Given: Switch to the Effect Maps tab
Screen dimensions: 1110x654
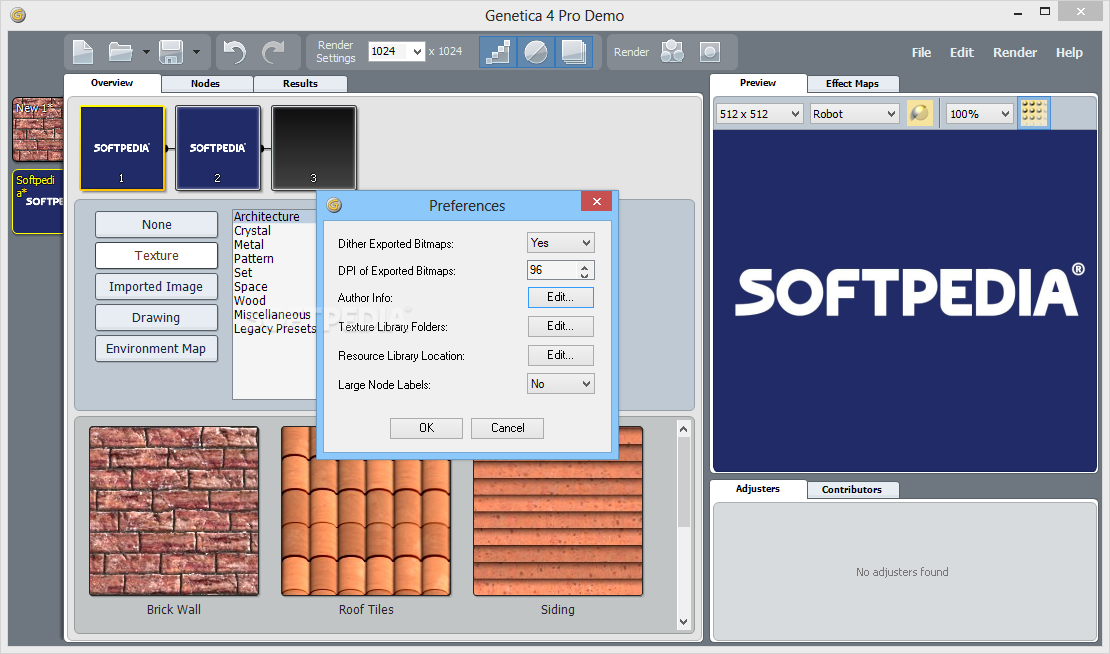Looking at the screenshot, I should pos(852,84).
